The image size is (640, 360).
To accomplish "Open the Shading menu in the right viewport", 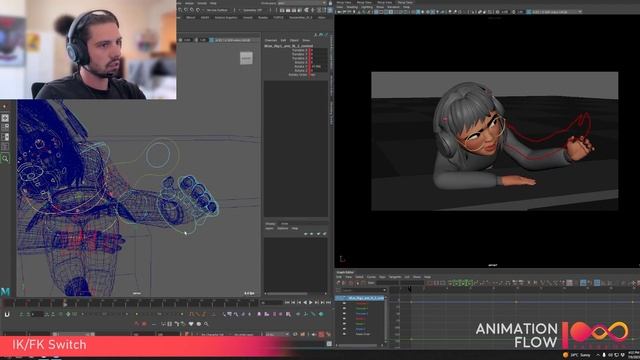I will 352,7.
